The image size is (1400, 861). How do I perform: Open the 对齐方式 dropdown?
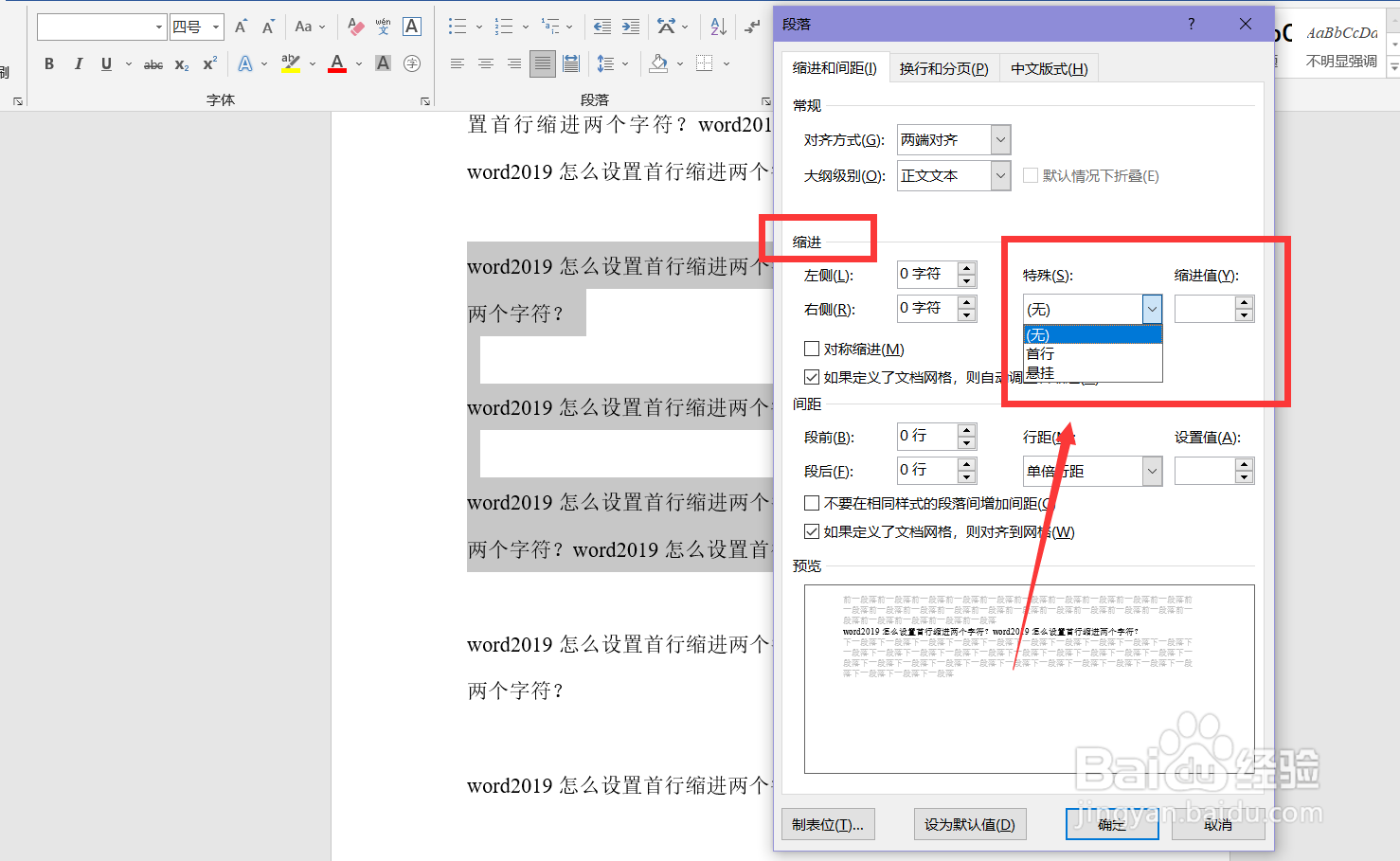click(1000, 139)
